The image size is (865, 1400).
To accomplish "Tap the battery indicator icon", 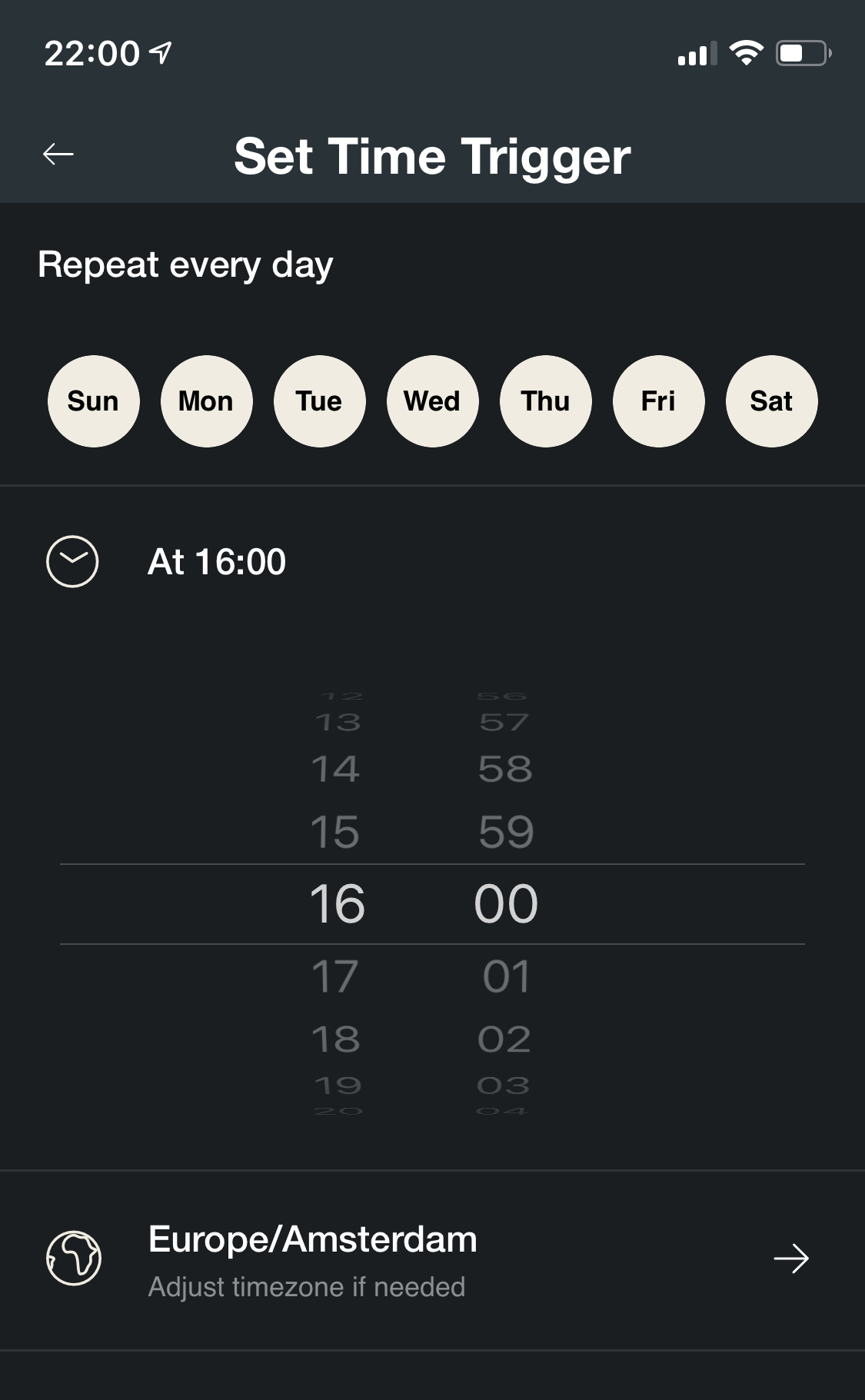I will coord(803,53).
